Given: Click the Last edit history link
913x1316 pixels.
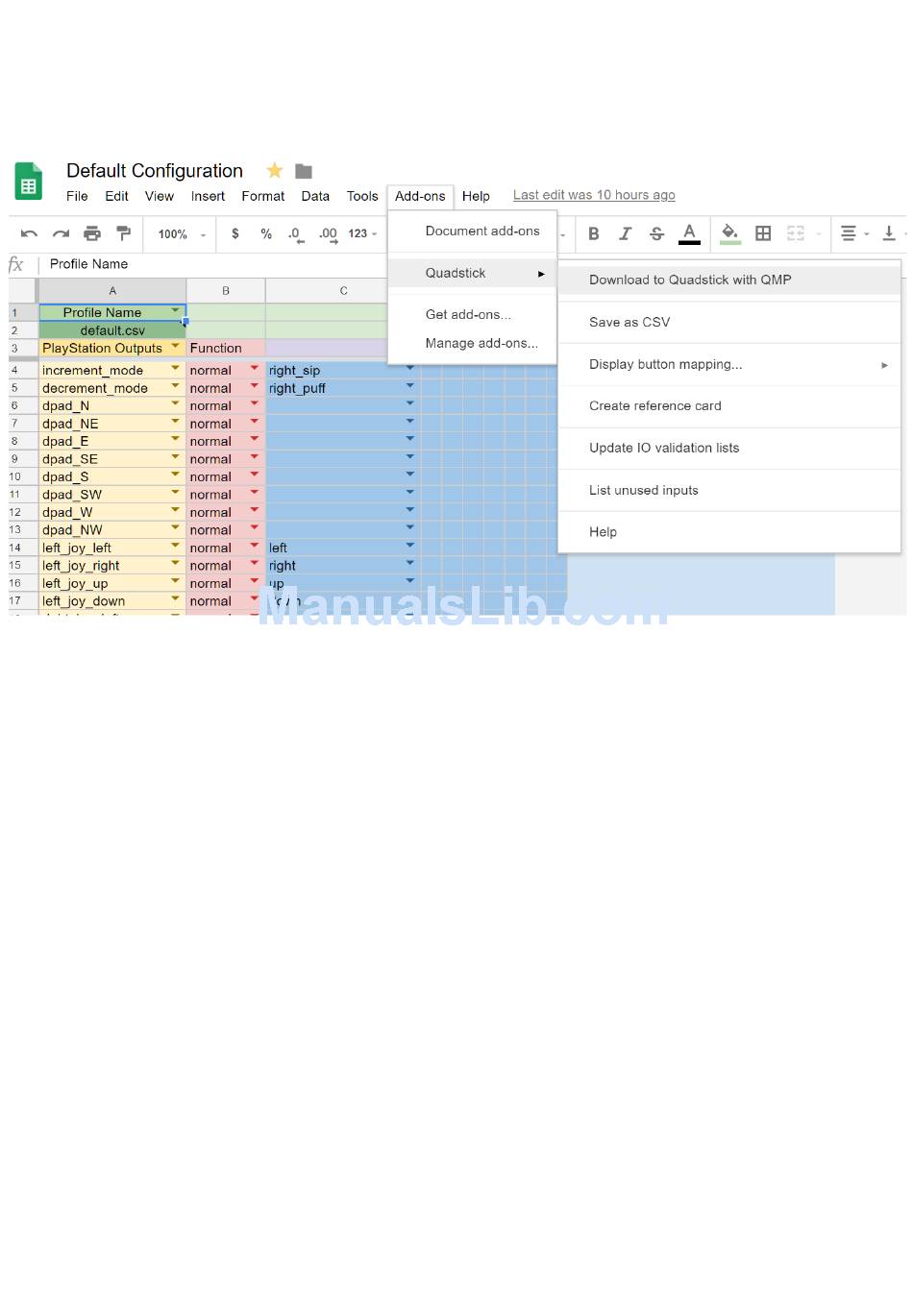Looking at the screenshot, I should (x=594, y=195).
